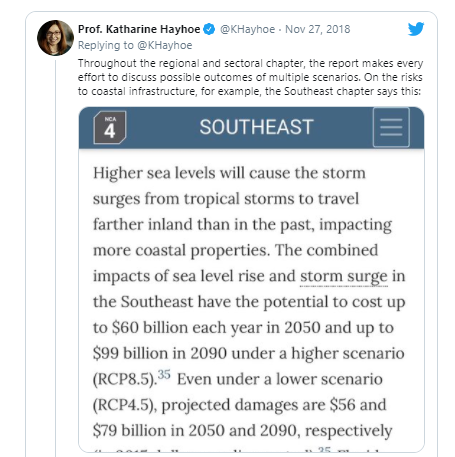
Task: Click the Twitter bird logo
Action: pos(416,29)
